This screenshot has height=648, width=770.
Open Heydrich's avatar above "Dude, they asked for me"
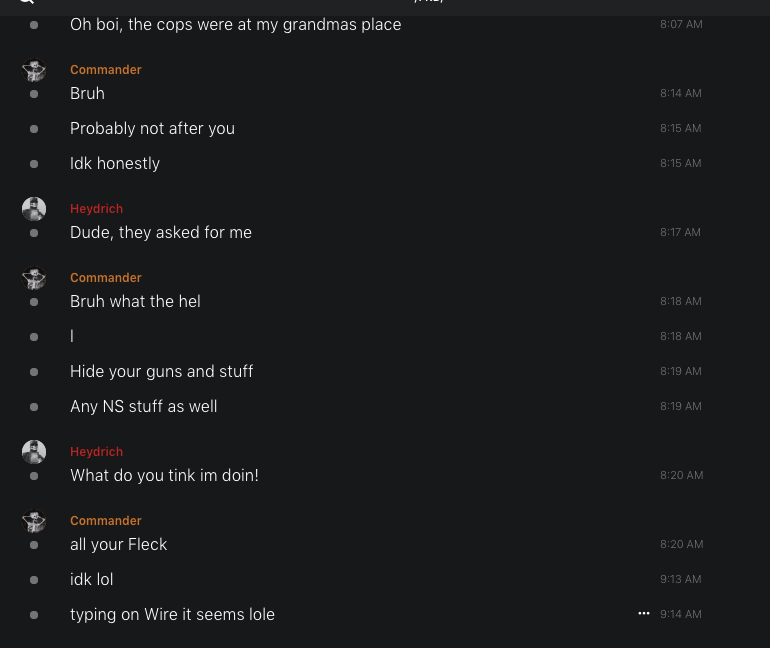tap(34, 209)
